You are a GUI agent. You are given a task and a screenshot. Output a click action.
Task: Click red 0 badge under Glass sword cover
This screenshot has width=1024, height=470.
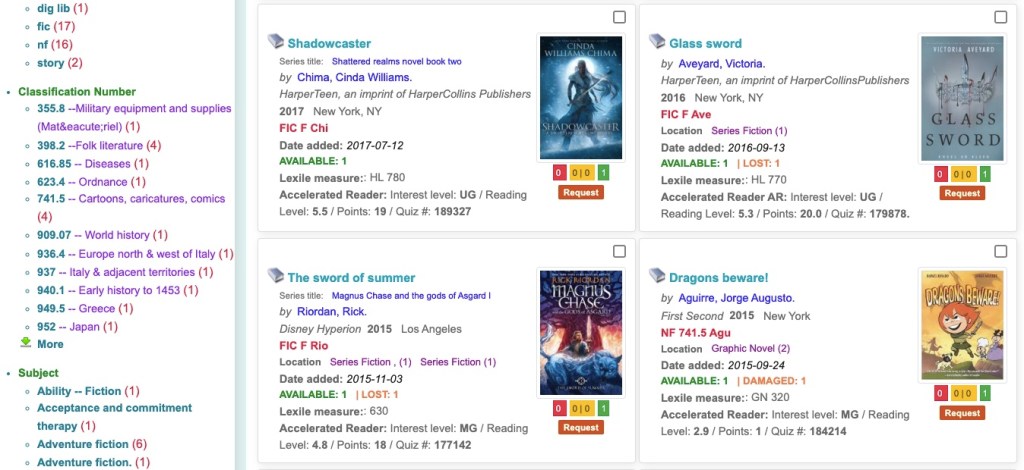940,174
